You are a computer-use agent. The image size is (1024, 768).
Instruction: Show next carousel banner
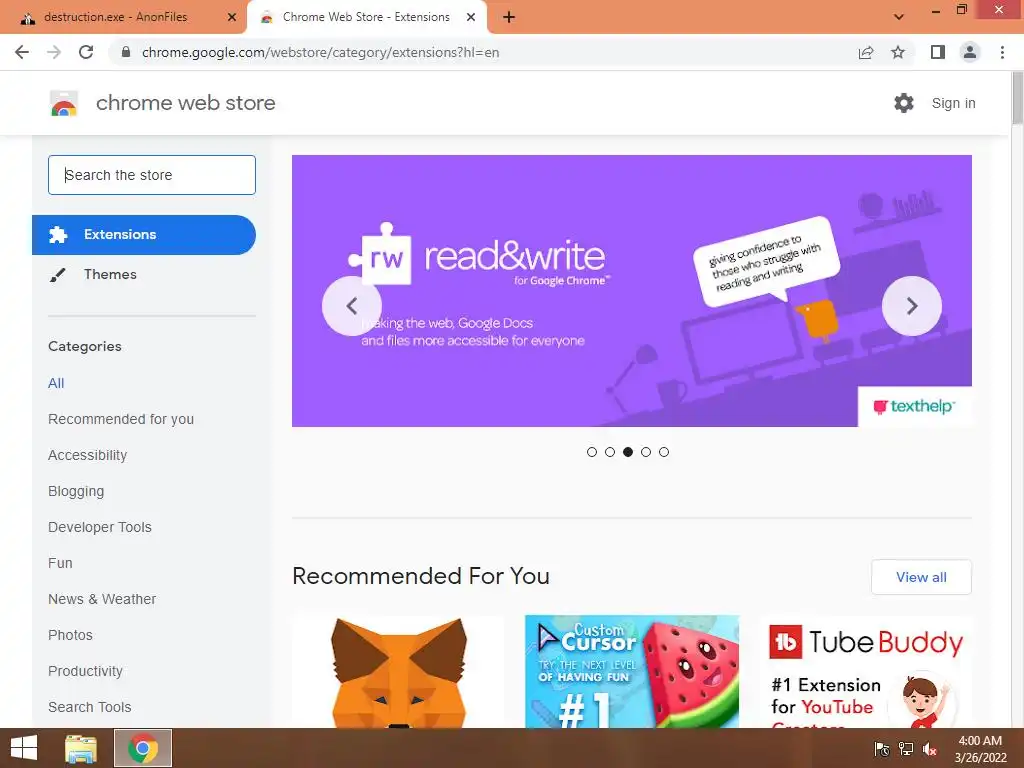[912, 306]
